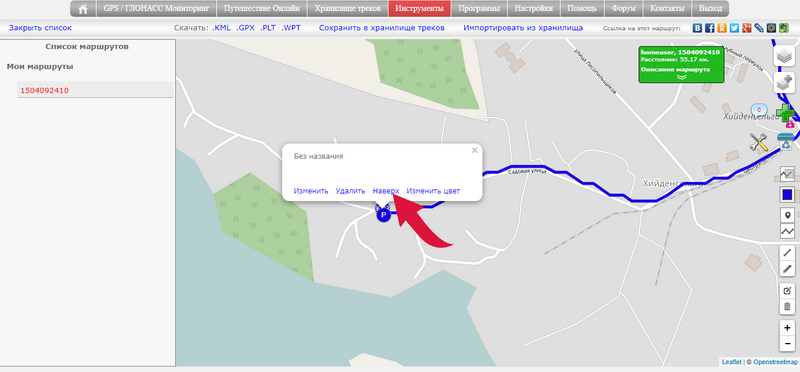Click the wrench and screwdriver marker

759,142
